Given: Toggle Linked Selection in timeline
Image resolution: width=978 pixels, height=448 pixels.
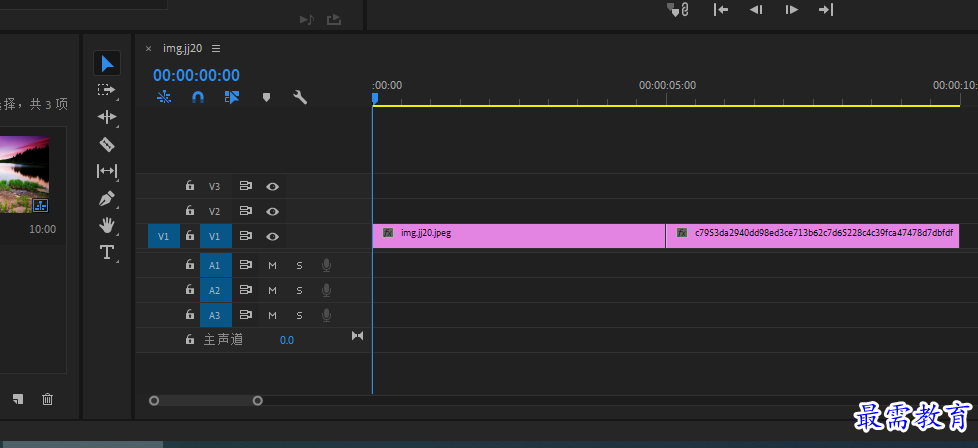Looking at the screenshot, I should point(232,97).
